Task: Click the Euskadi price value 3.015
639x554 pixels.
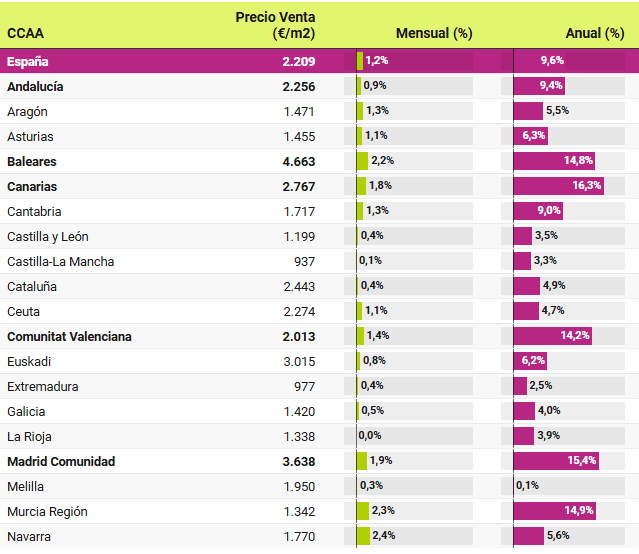Action: [298, 361]
